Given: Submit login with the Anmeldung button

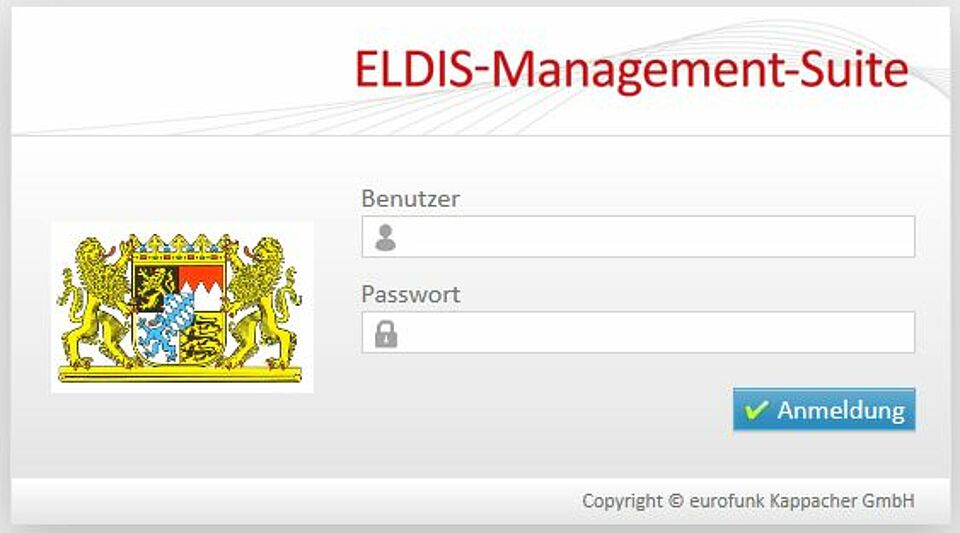Looking at the screenshot, I should (824, 409).
